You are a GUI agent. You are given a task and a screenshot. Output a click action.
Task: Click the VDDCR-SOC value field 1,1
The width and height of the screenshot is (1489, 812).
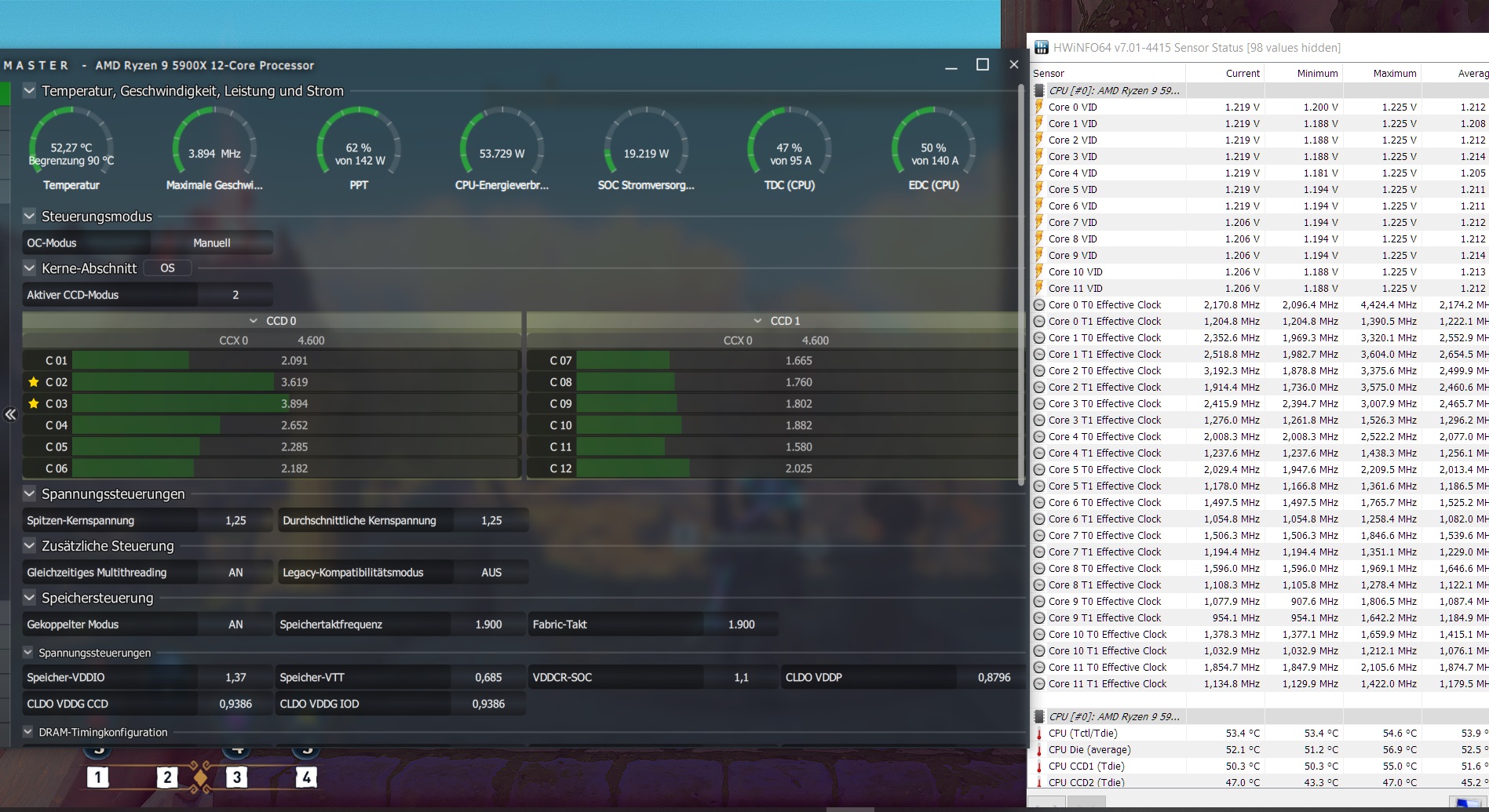click(x=741, y=678)
